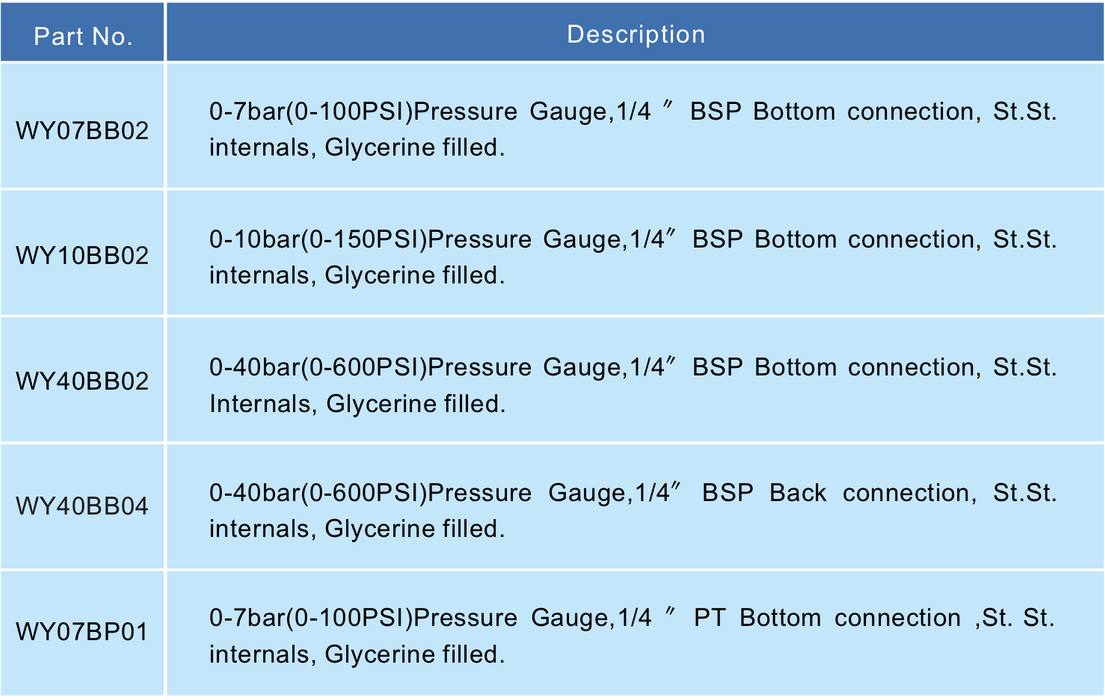Screen dimensions: 1105x700
Task: Click "Glycerine filled" in the WY10BB02 row
Action: (x=413, y=275)
